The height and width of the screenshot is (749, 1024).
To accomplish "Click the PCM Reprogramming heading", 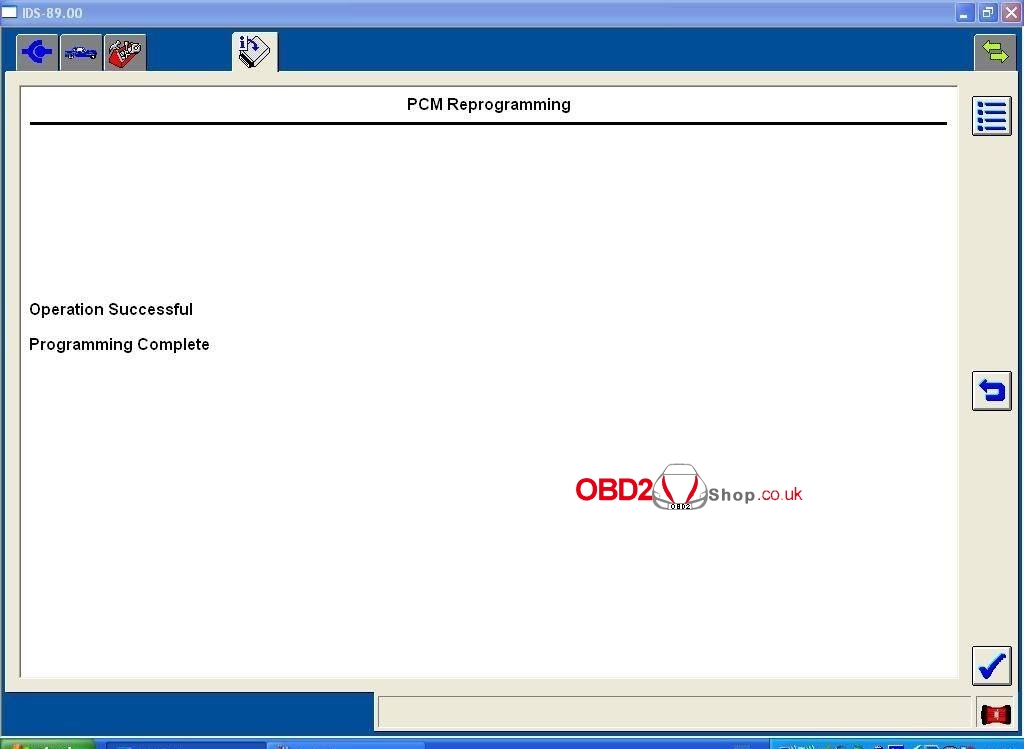I will pos(488,105).
